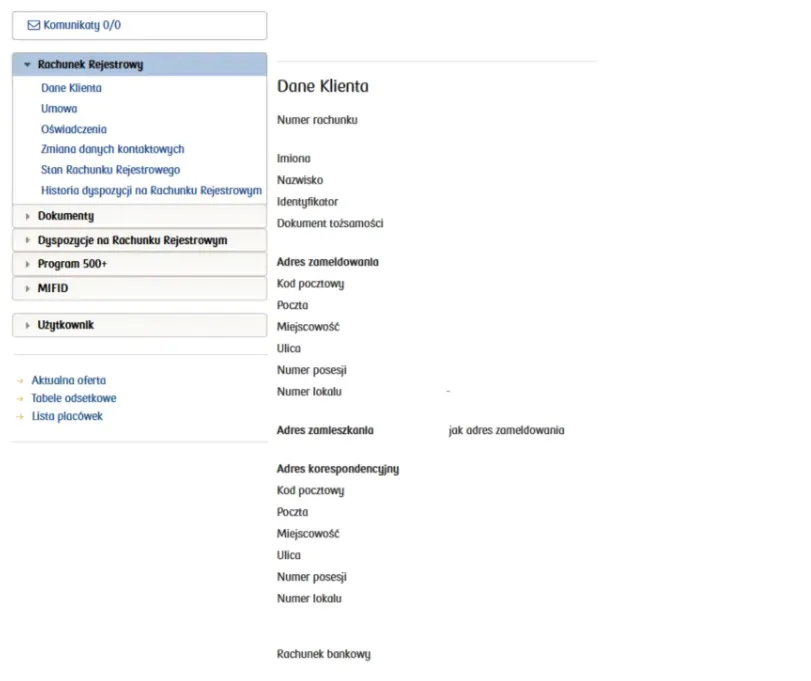Collapse the Rachunek Rejestrowy section arrow

[27, 65]
